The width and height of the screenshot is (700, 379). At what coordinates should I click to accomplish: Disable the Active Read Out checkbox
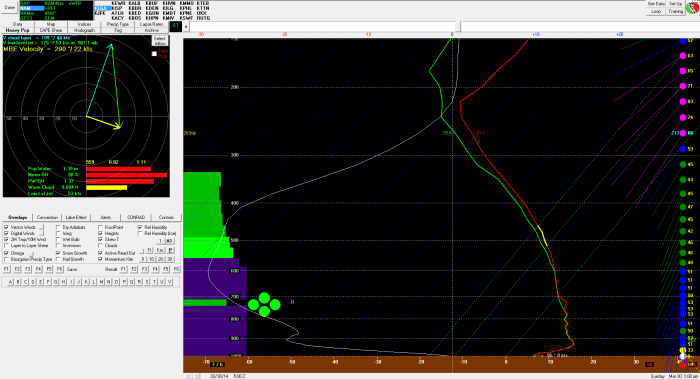coord(100,253)
